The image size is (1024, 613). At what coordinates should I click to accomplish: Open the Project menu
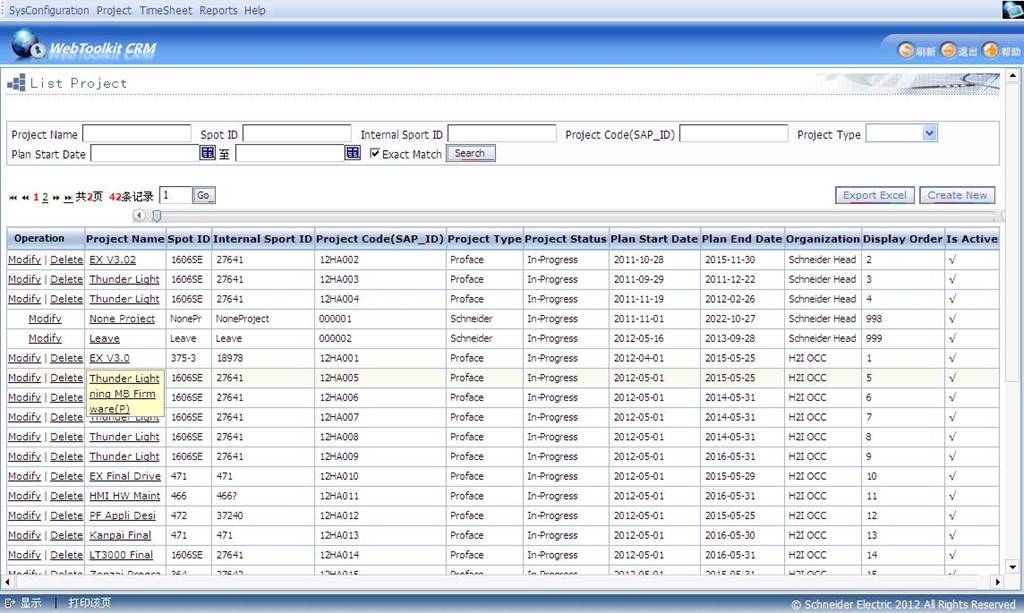(x=114, y=10)
